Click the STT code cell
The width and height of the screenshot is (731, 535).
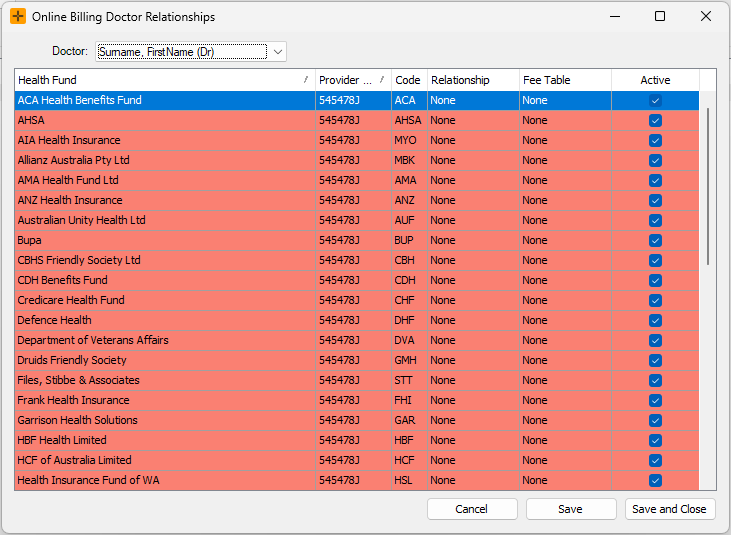(x=409, y=380)
